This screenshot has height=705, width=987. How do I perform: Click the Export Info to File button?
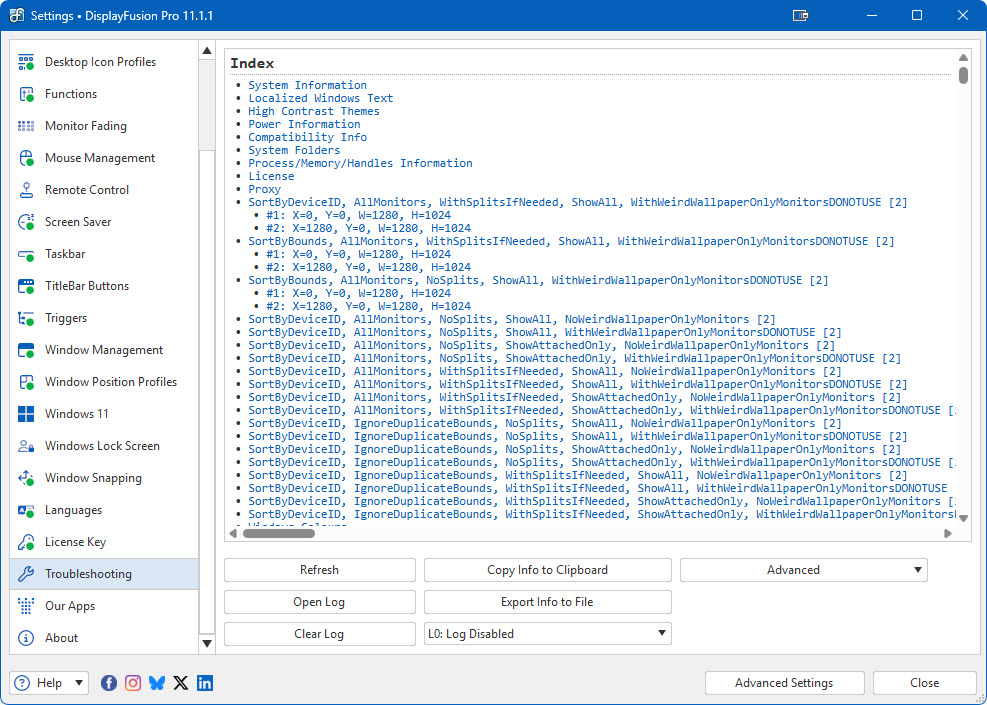(x=547, y=602)
